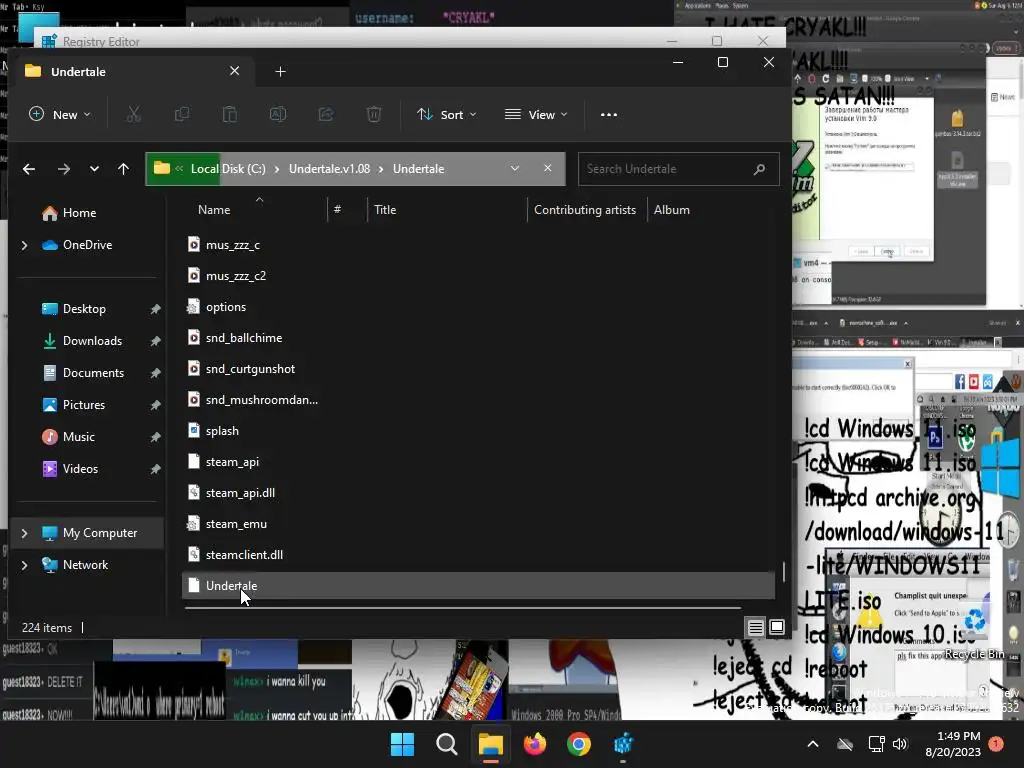Switch to large thumbnails view icon

click(x=777, y=628)
